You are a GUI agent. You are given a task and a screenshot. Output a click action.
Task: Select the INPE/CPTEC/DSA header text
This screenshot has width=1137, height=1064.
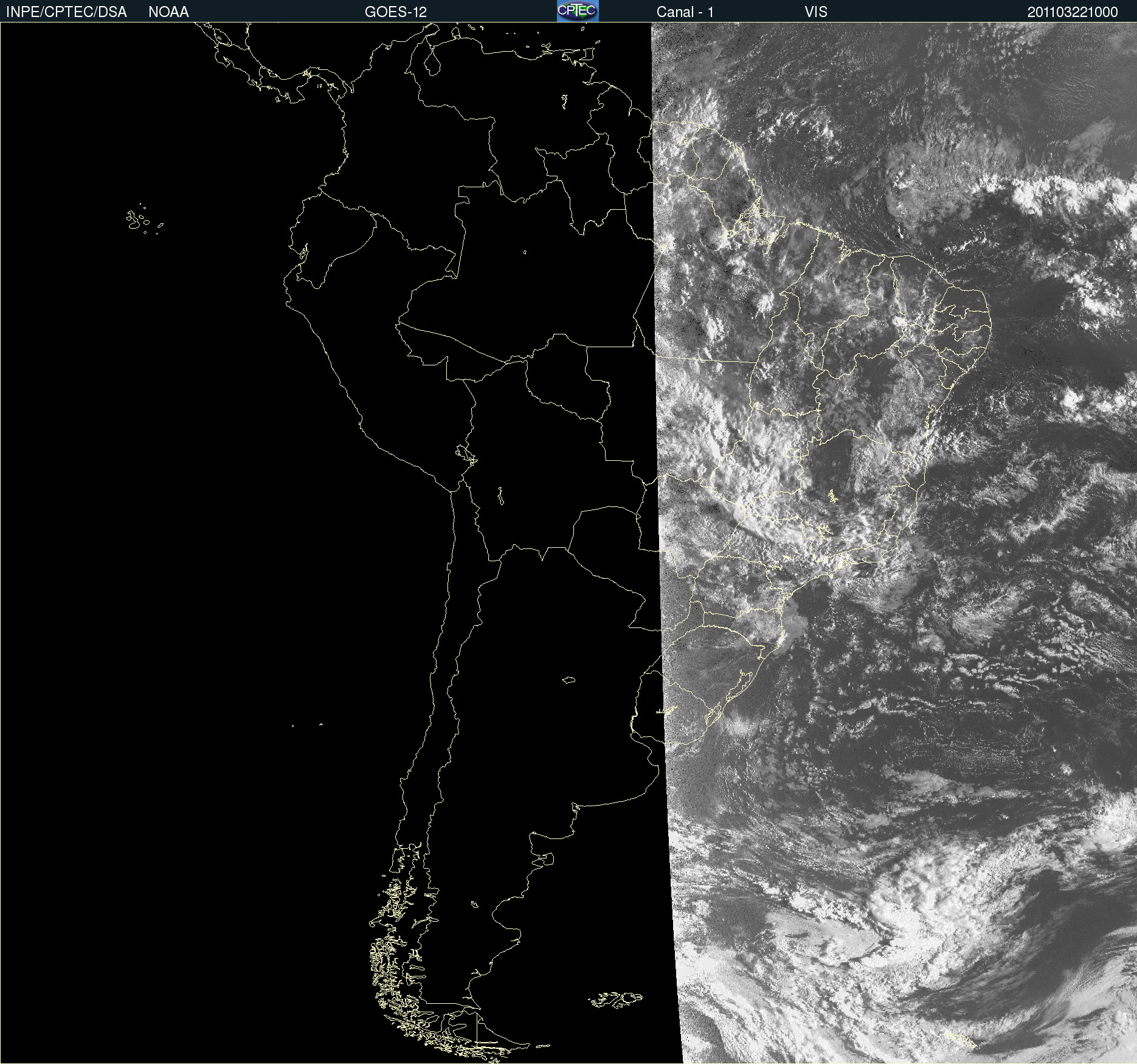tap(66, 12)
